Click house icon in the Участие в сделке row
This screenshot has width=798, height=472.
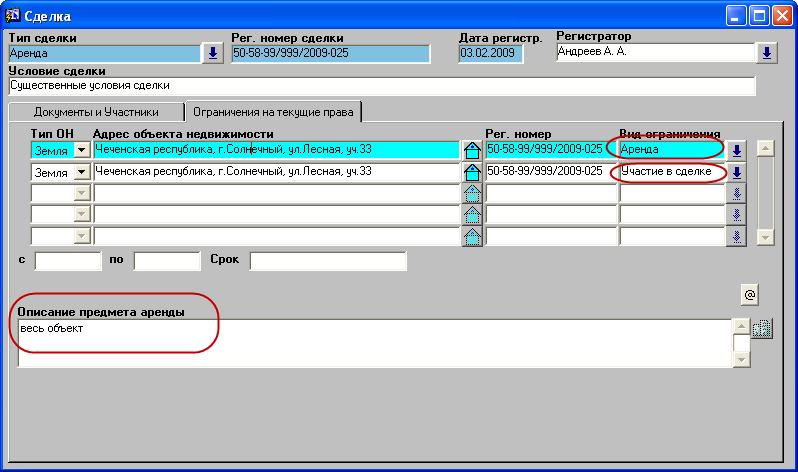tap(472, 172)
